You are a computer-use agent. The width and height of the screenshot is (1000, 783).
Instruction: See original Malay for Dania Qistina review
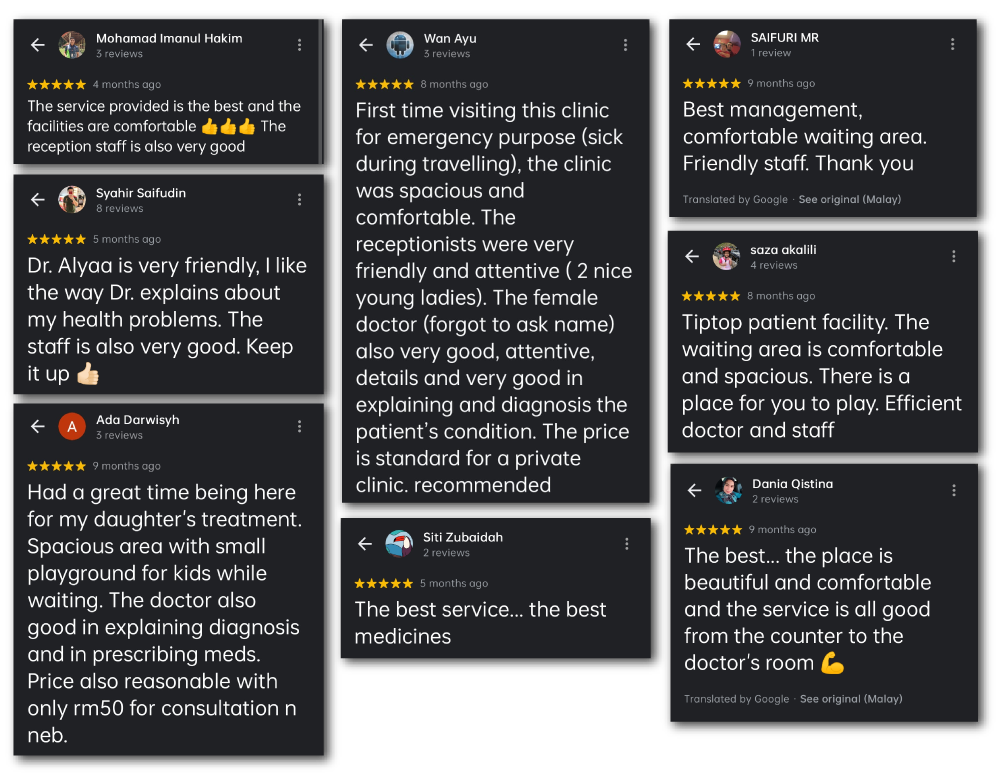coord(851,699)
